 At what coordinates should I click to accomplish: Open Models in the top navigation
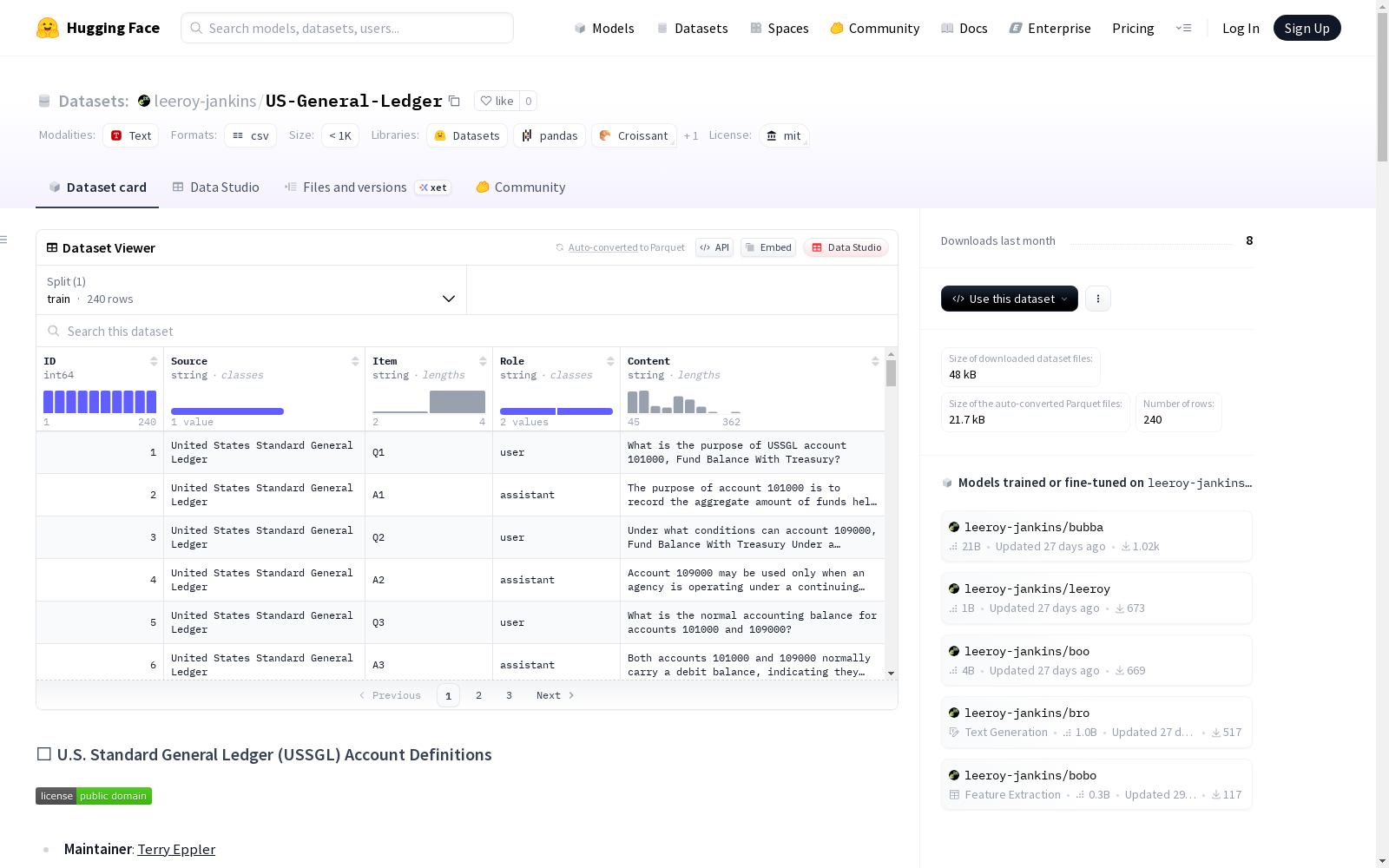pyautogui.click(x=604, y=28)
